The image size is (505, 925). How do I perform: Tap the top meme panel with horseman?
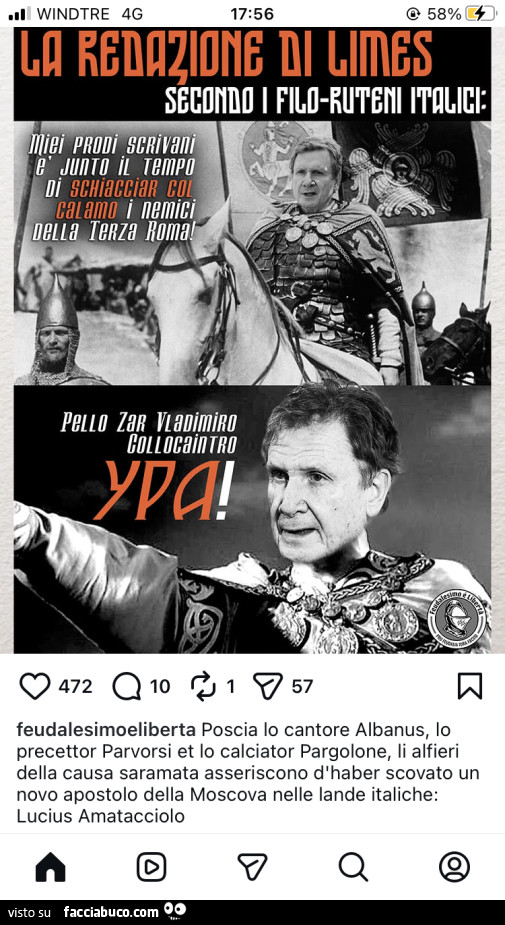(x=252, y=253)
